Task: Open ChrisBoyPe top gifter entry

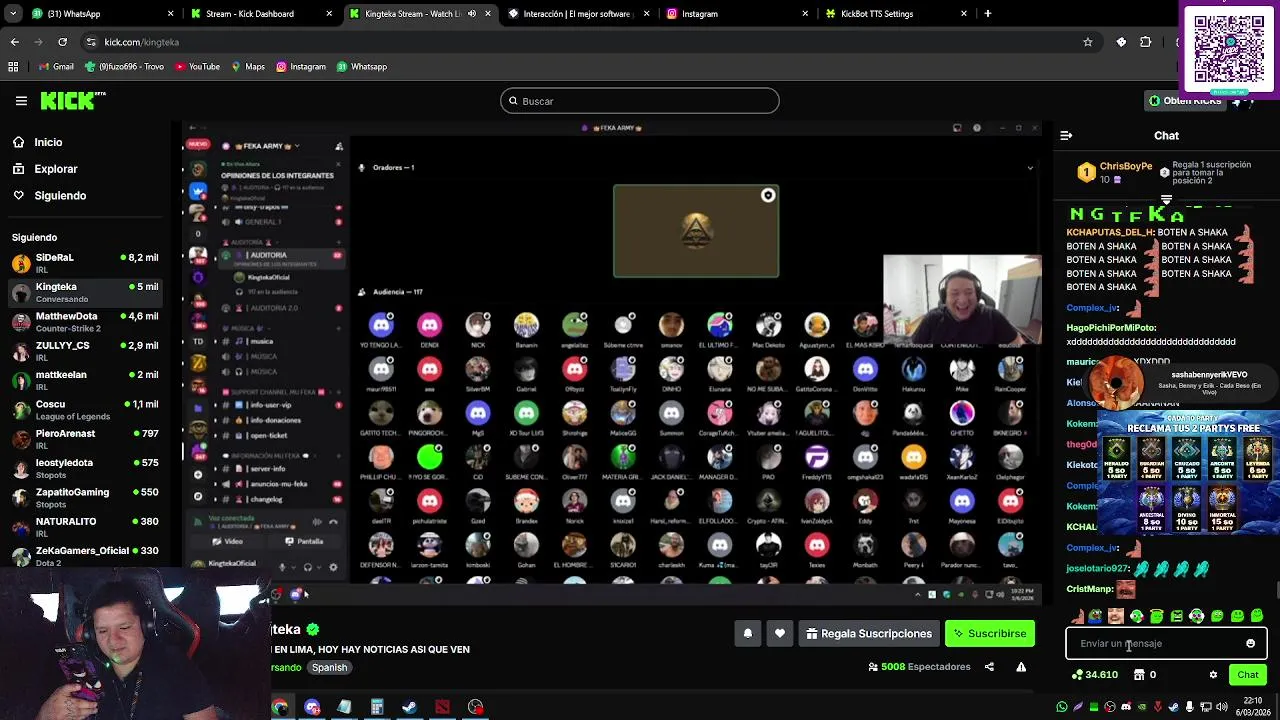Action: [1115, 172]
